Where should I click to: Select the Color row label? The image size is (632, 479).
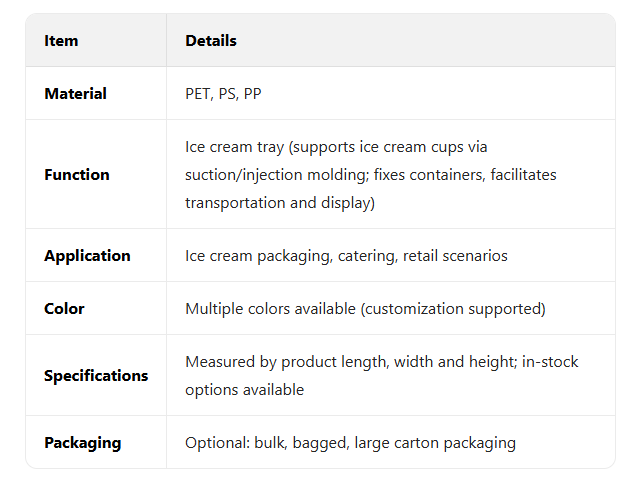(64, 309)
